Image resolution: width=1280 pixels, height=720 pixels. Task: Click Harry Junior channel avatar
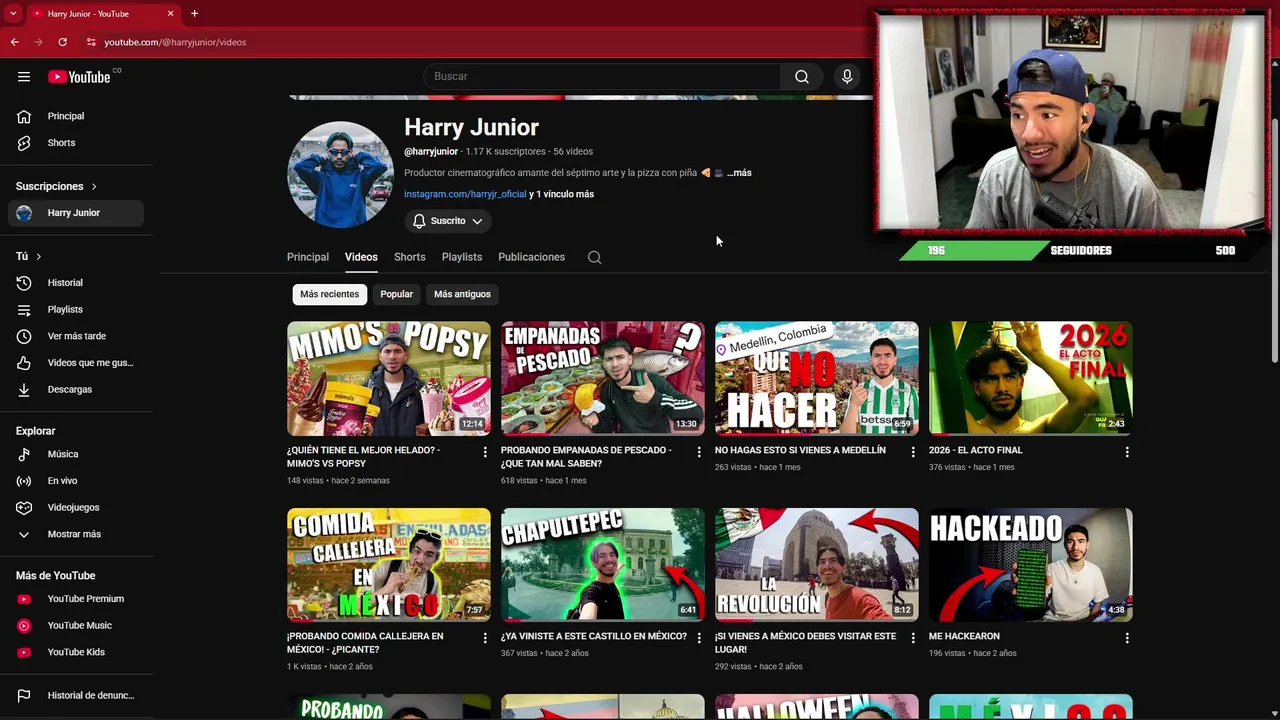[x=340, y=175]
